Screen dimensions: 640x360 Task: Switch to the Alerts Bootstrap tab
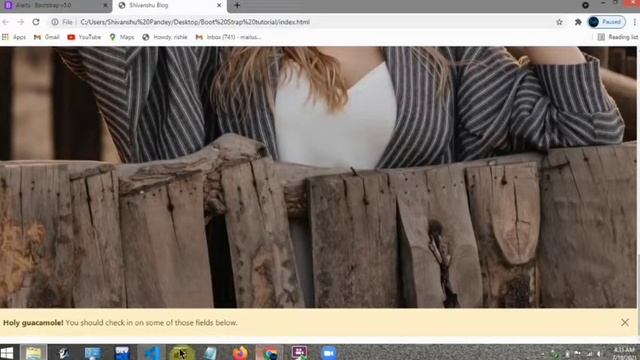click(x=56, y=6)
